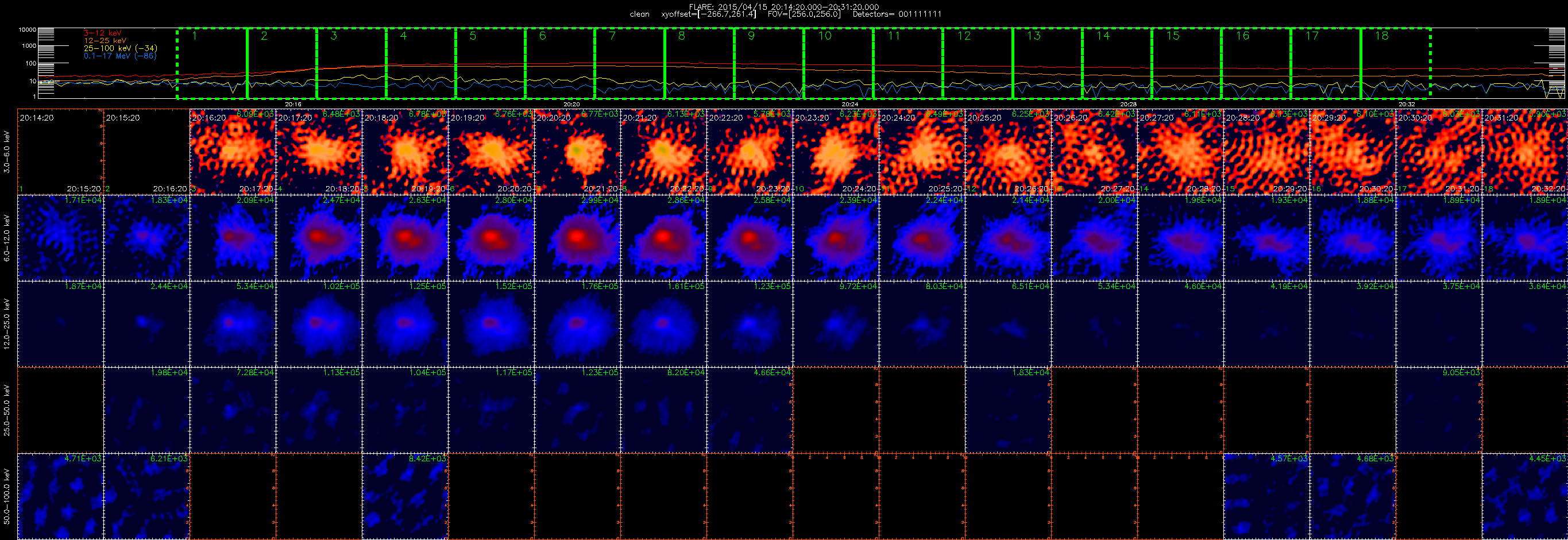Select time interval 10 on the lightcurve
The width and height of the screenshot is (1568, 540).
click(x=839, y=63)
